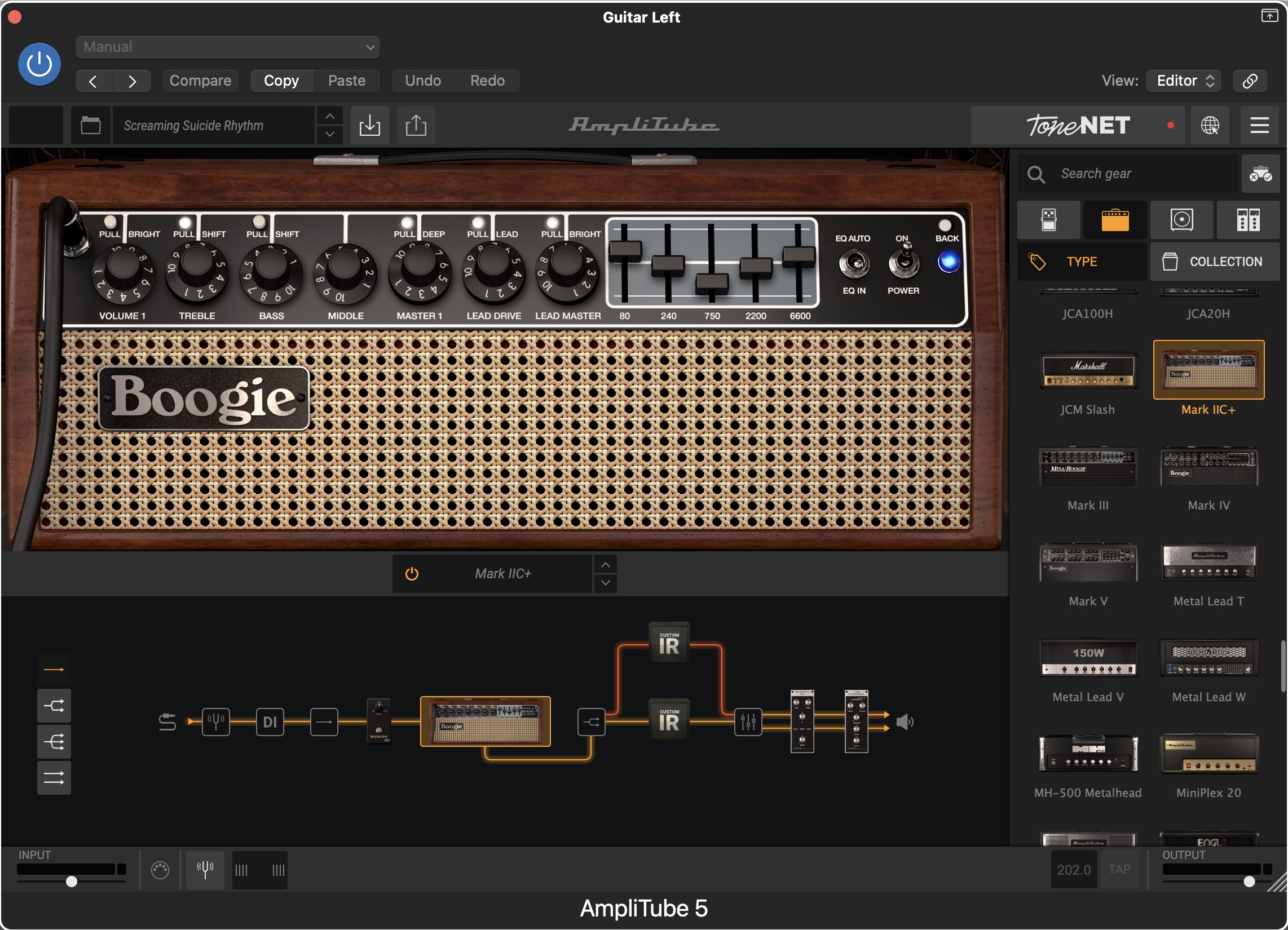Toggle the Lead Master Pull Bright switch
Viewport: 1288px width, 930px height.
[552, 222]
